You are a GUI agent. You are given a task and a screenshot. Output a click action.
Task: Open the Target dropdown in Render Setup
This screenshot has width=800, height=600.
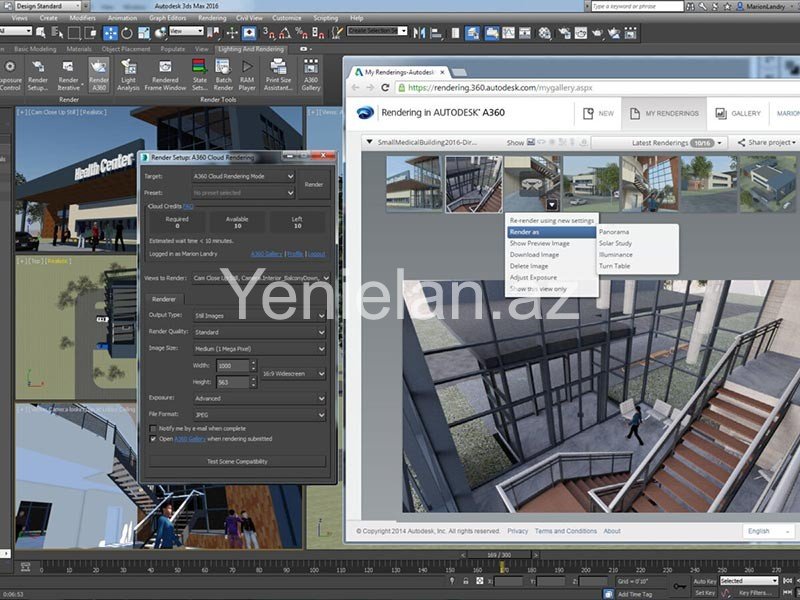pyautogui.click(x=243, y=177)
